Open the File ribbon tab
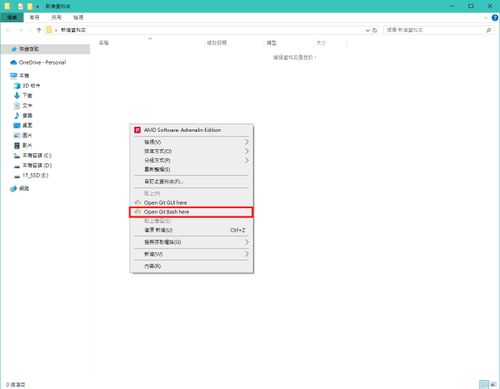The height and width of the screenshot is (389, 500). (12, 17)
